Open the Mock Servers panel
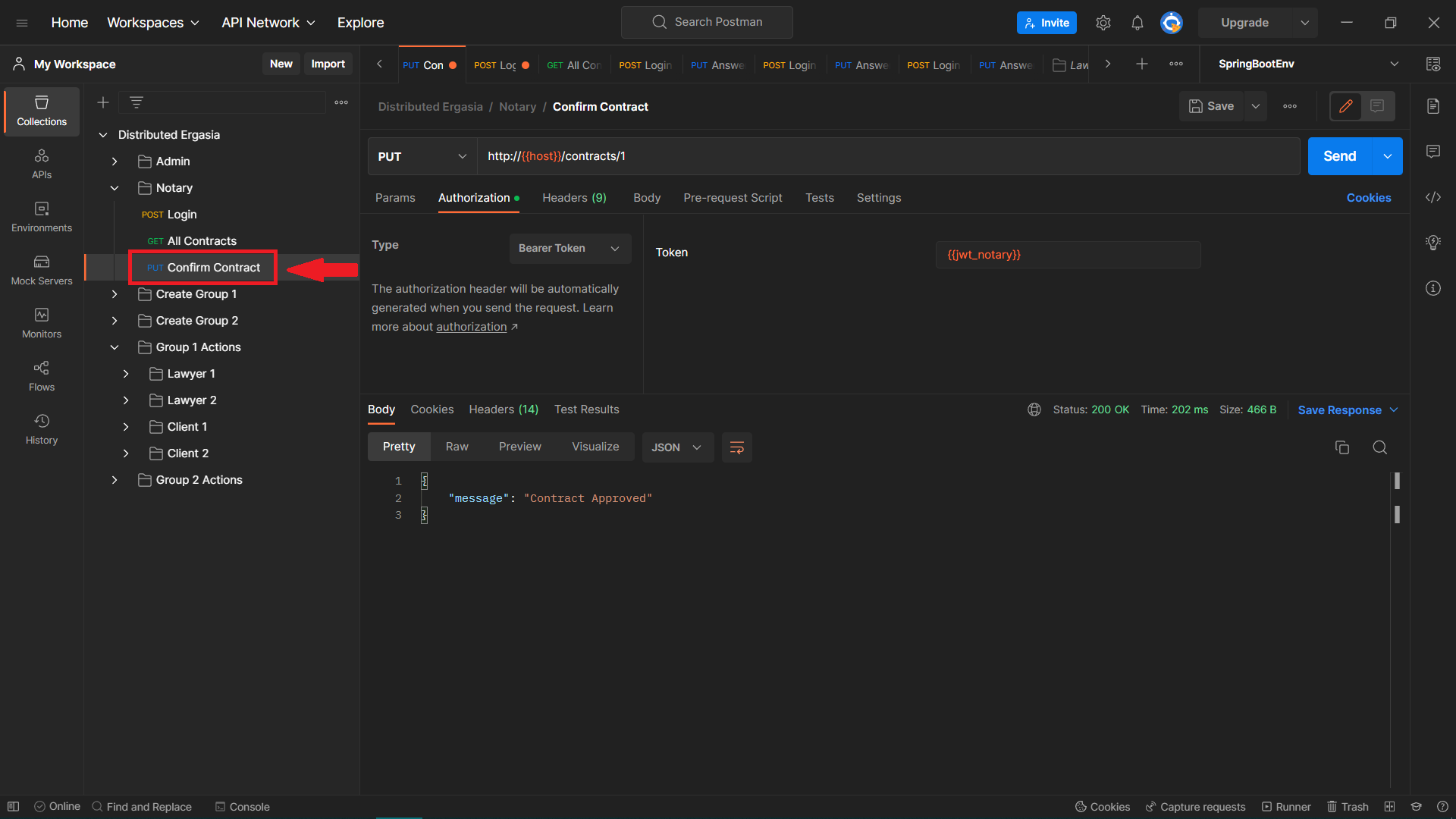This screenshot has height=819, width=1456. click(42, 271)
